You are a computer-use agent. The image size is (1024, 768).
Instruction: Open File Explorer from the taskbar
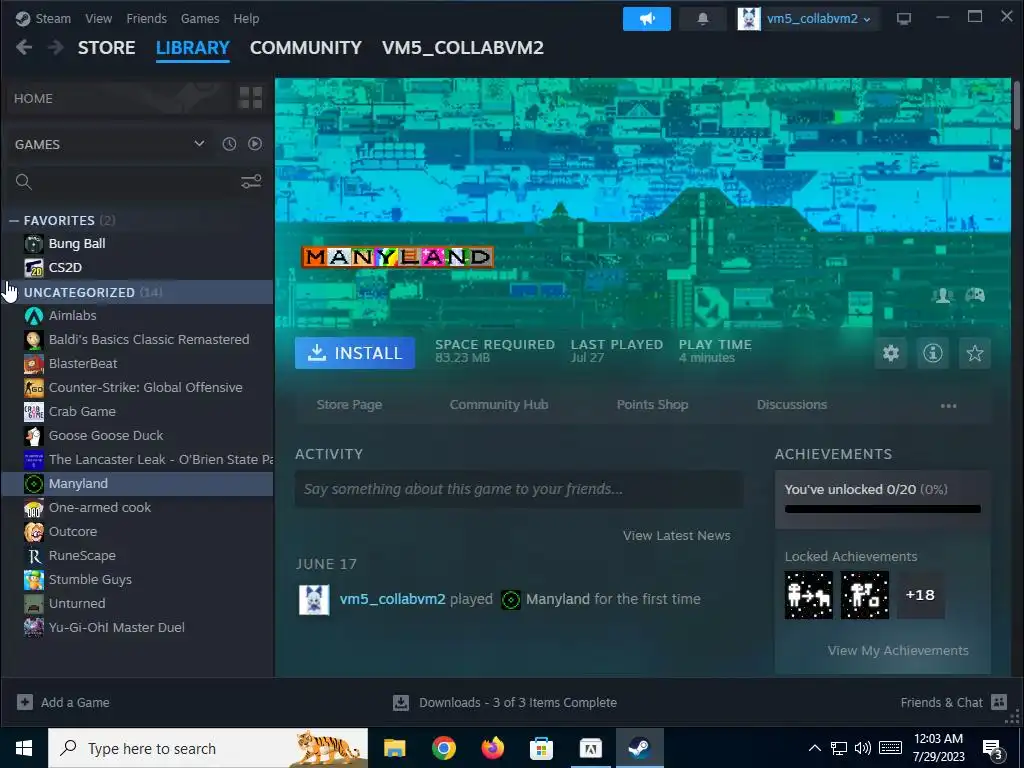tap(394, 748)
